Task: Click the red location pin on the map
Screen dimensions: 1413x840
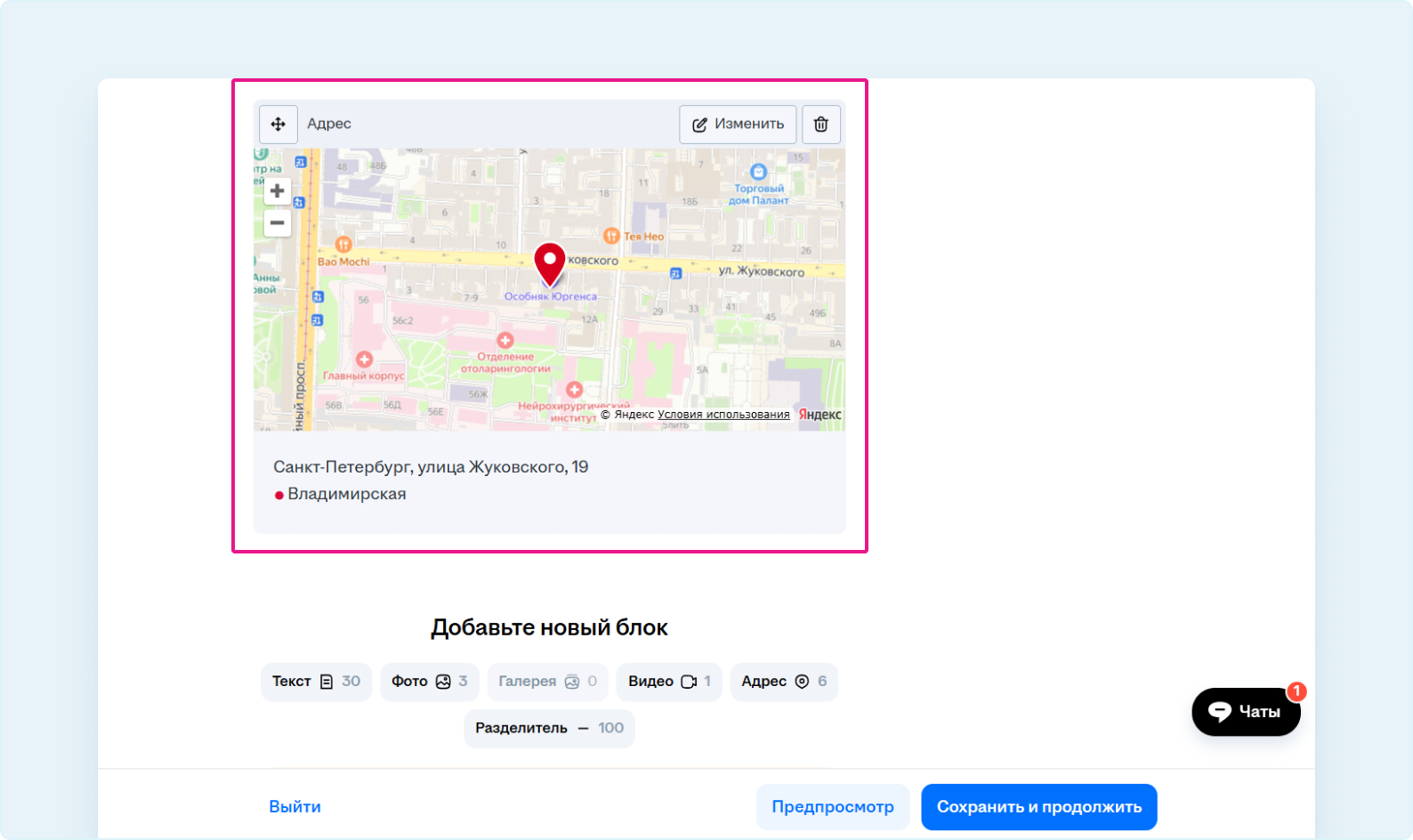Action: point(550,262)
